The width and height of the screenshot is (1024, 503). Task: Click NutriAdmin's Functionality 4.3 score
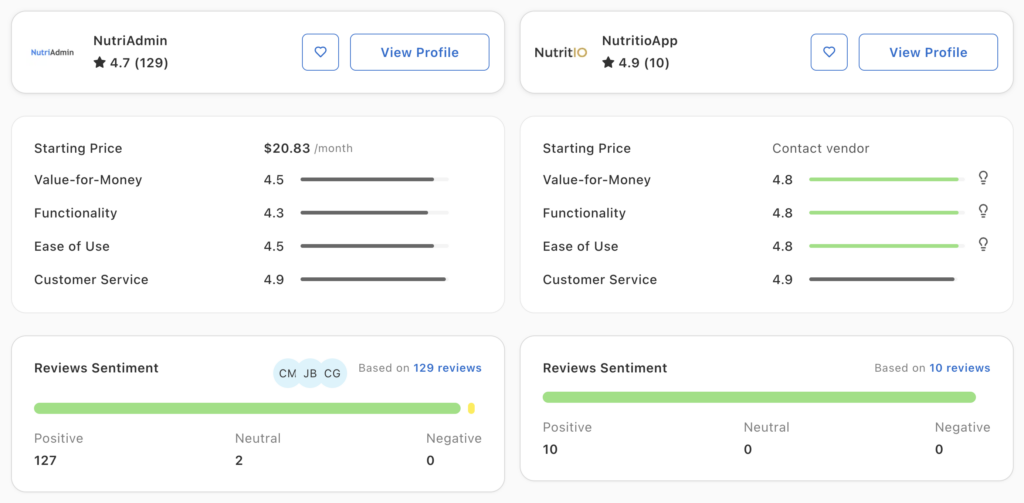[x=274, y=213]
